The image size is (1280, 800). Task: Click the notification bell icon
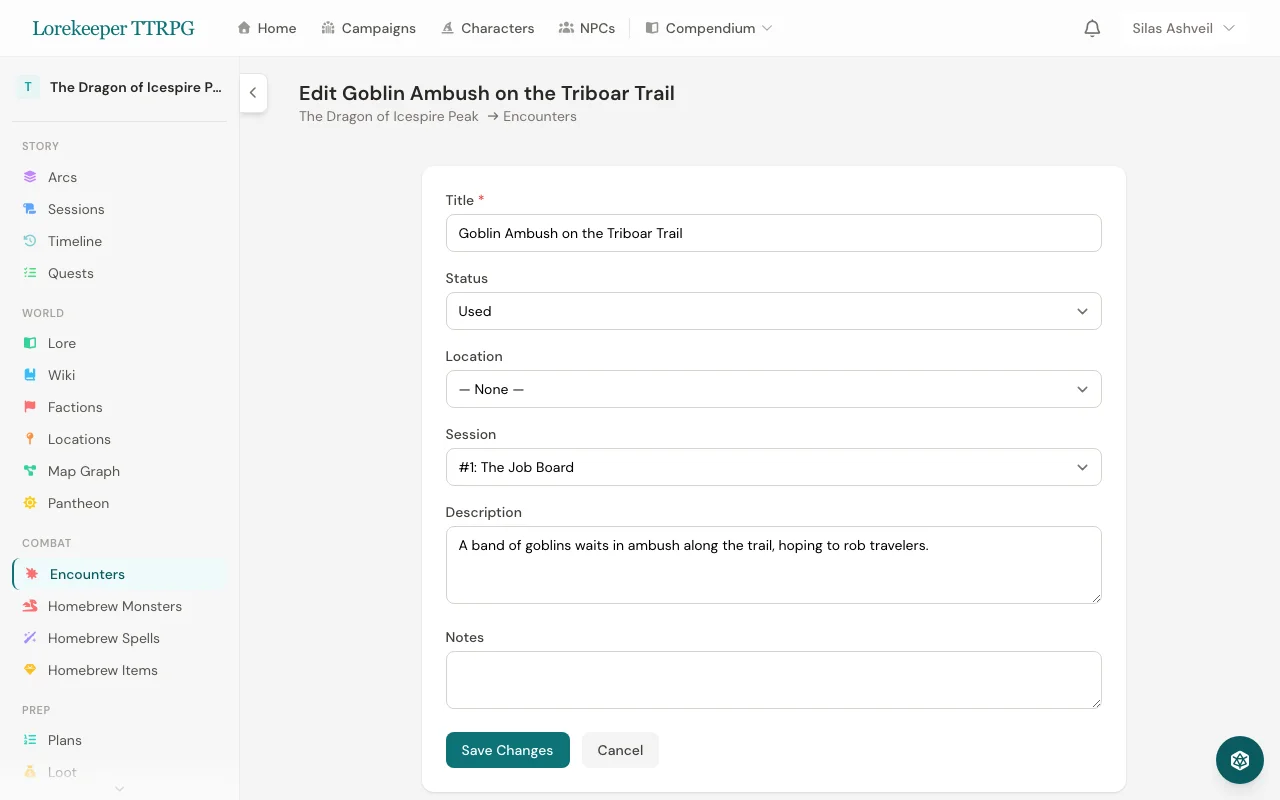[x=1092, y=28]
